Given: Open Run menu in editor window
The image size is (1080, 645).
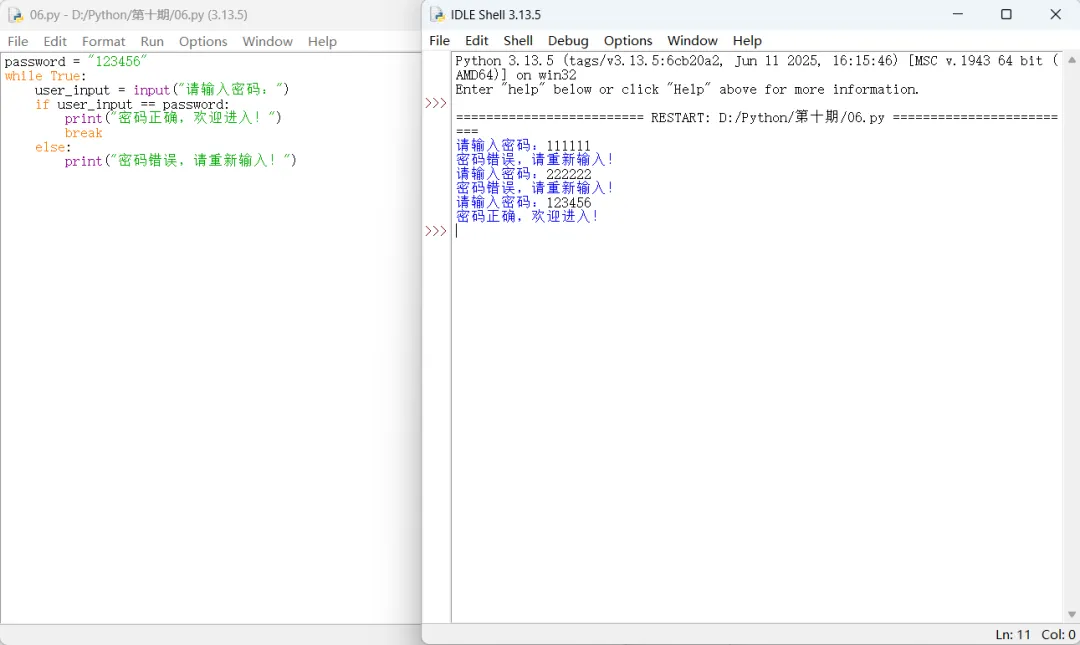Looking at the screenshot, I should point(152,41).
